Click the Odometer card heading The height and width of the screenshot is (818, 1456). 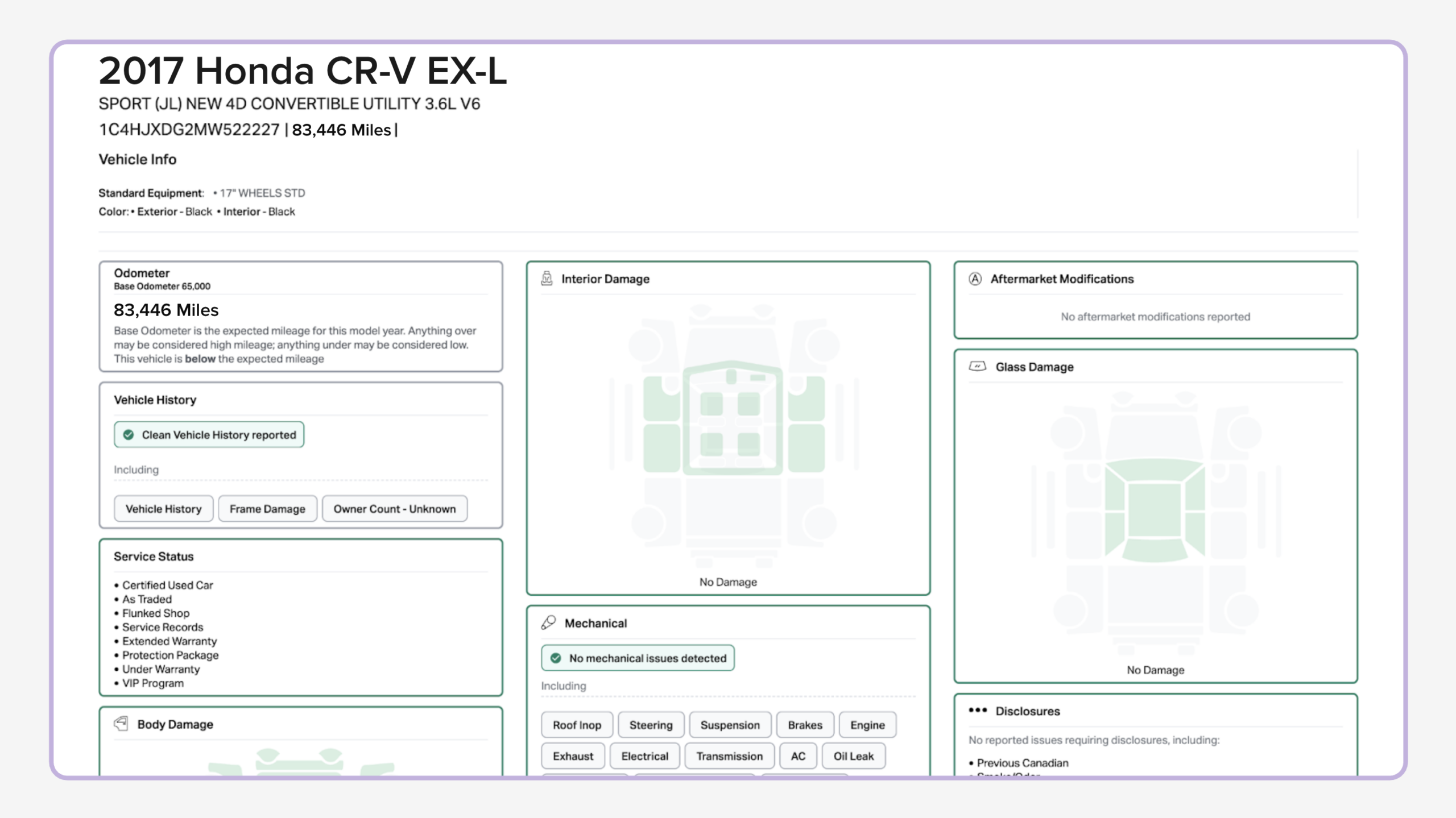pyautogui.click(x=142, y=273)
